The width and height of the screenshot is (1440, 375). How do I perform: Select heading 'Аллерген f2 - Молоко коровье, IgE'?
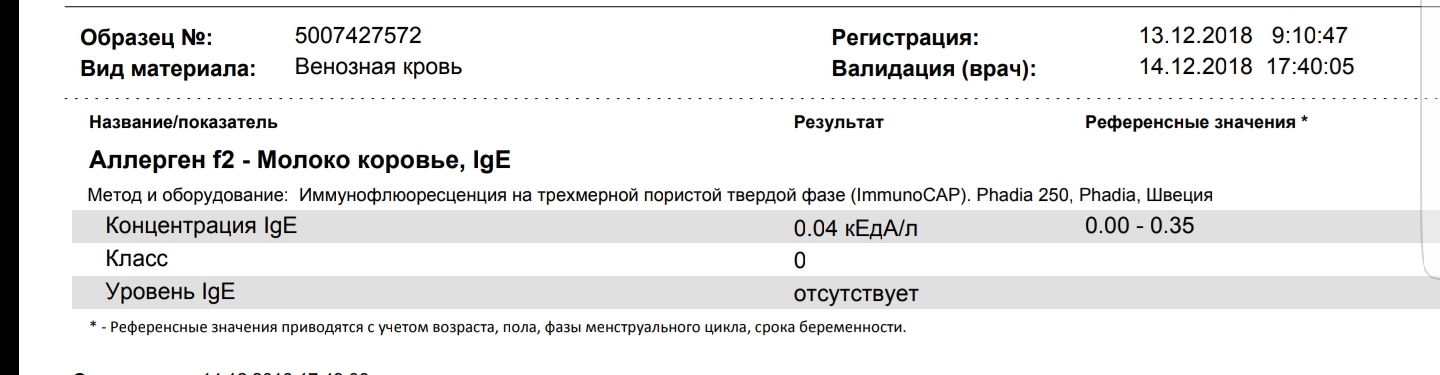click(301, 158)
